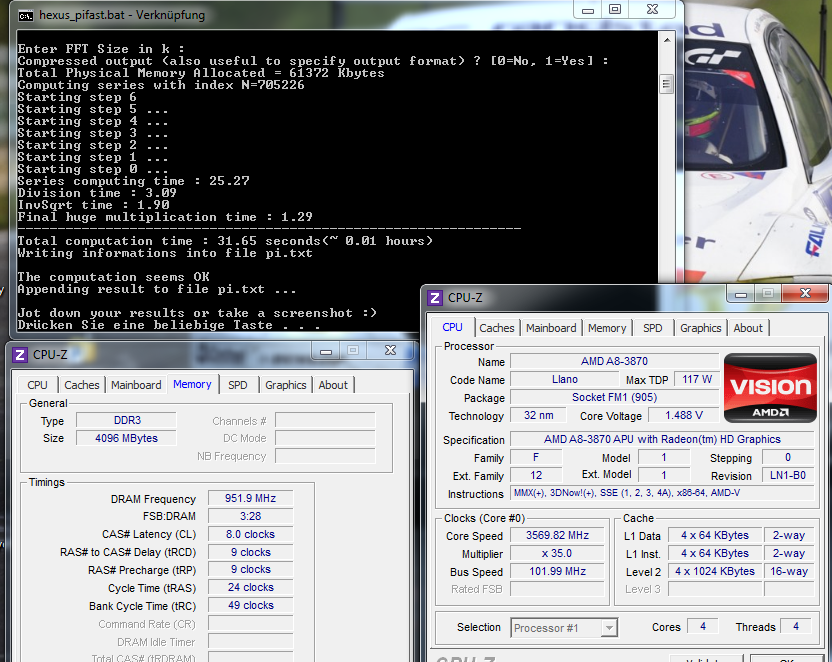Click the CAS# Latency value 8.0 clocks

coord(250,534)
